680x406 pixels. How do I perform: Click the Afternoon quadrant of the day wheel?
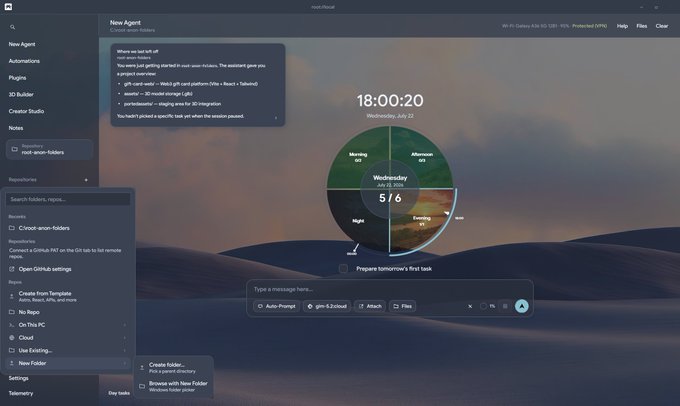(422, 157)
